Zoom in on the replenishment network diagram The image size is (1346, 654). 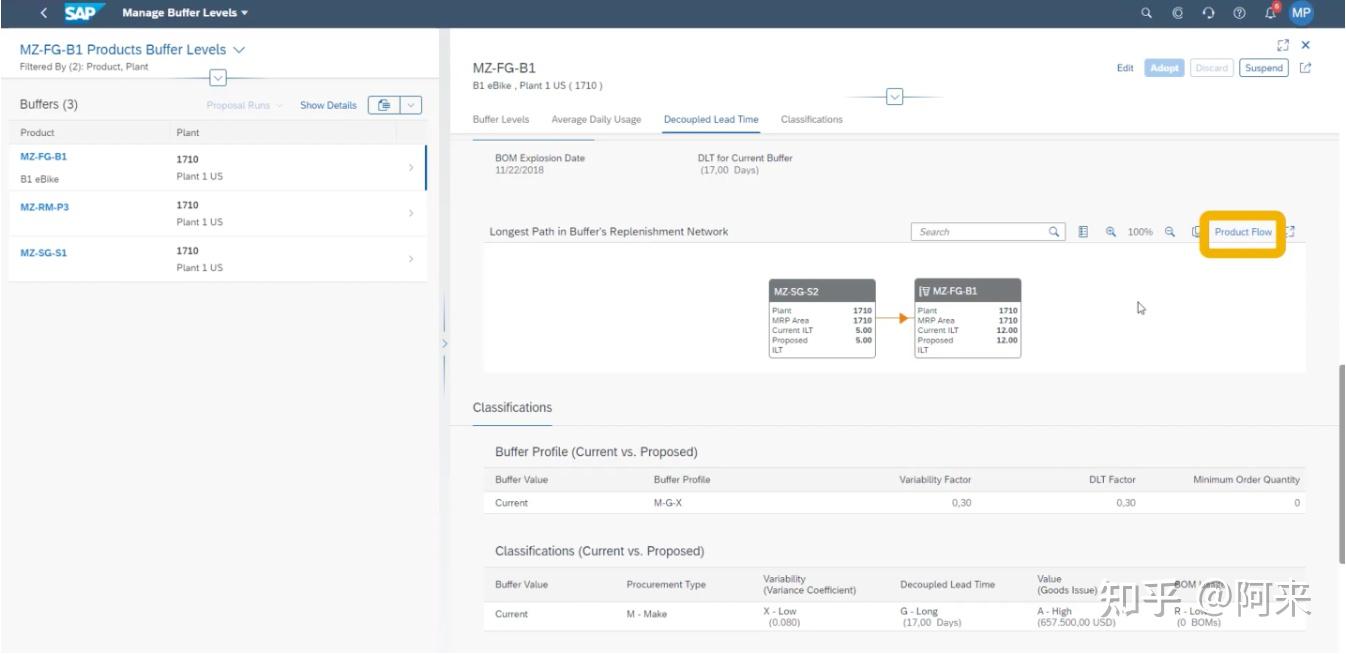(1111, 231)
